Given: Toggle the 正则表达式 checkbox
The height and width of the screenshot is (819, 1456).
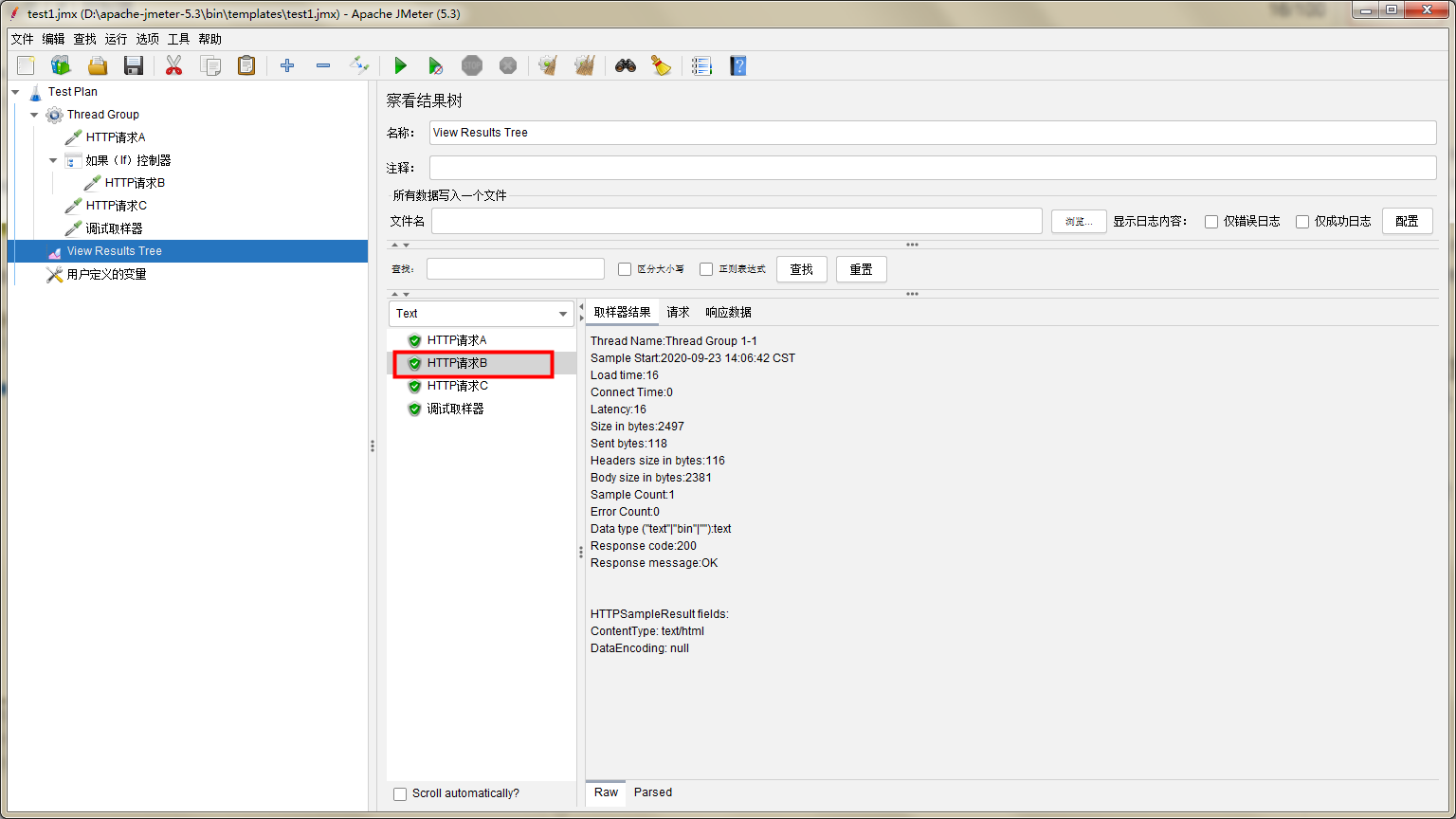Looking at the screenshot, I should pyautogui.click(x=706, y=269).
